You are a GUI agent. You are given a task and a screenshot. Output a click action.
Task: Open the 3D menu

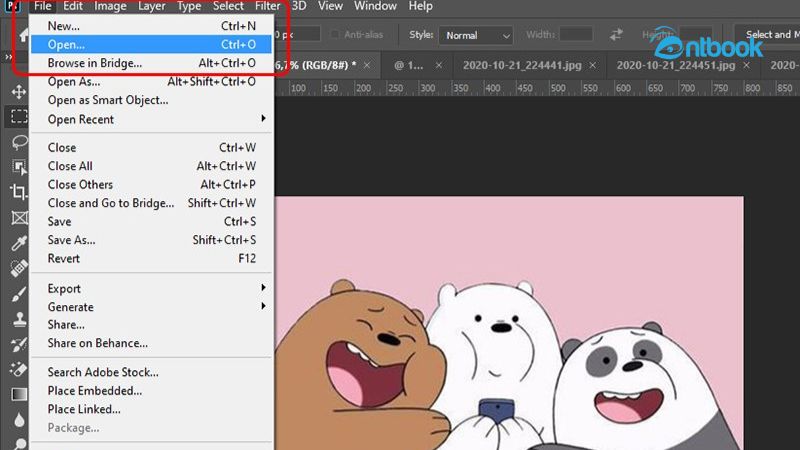(299, 6)
